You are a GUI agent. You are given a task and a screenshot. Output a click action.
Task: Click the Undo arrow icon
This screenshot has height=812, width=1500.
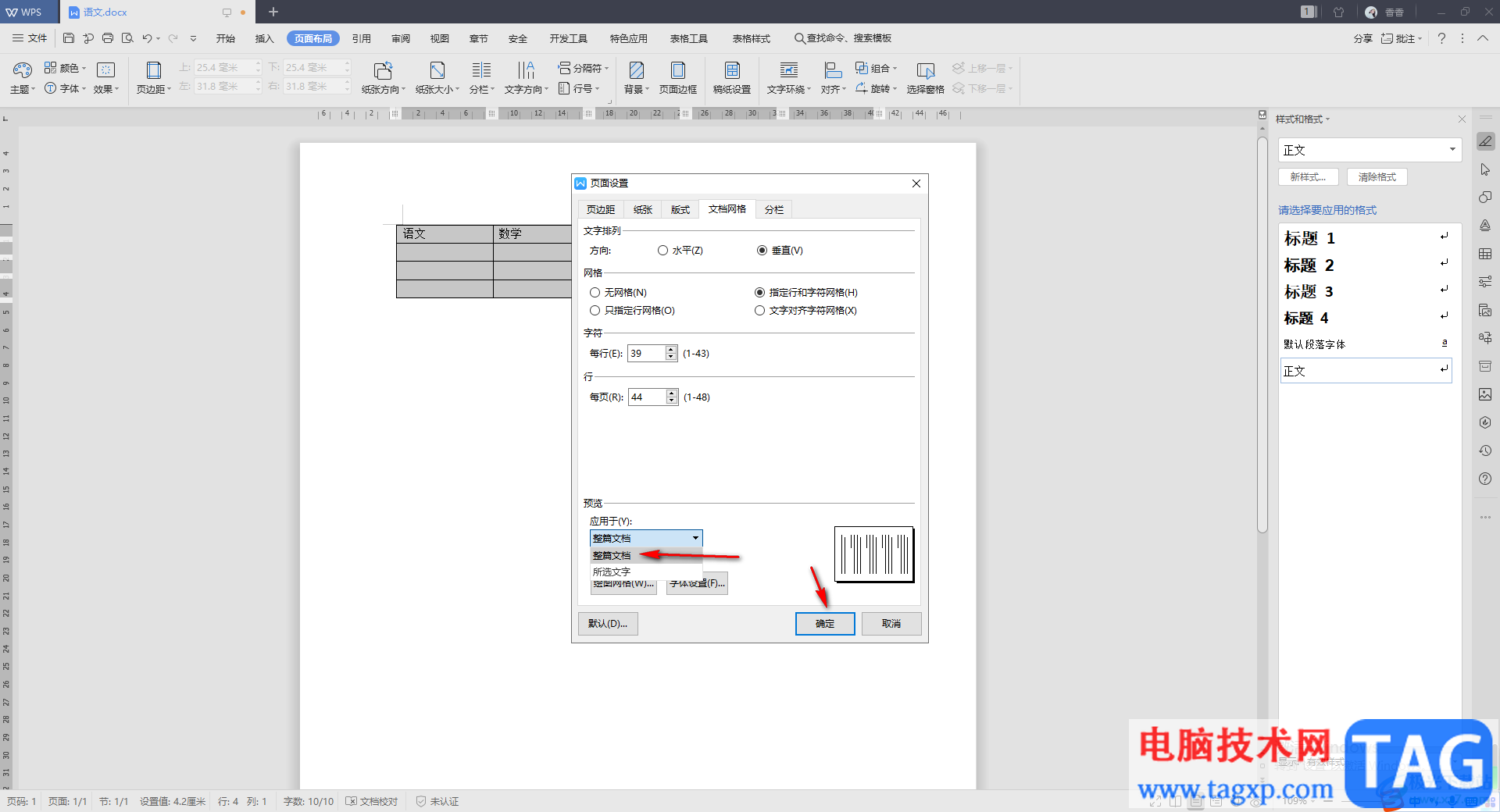point(147,38)
